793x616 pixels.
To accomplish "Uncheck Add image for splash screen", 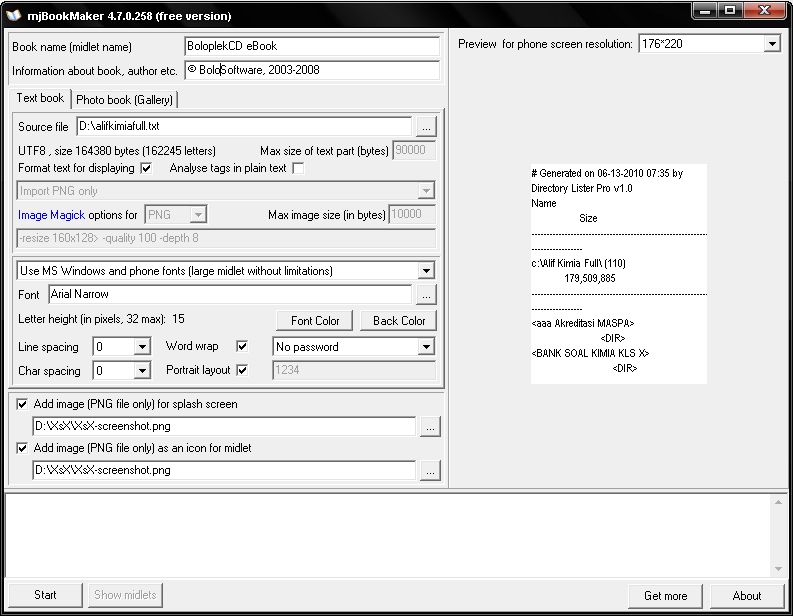I will click(x=22, y=404).
